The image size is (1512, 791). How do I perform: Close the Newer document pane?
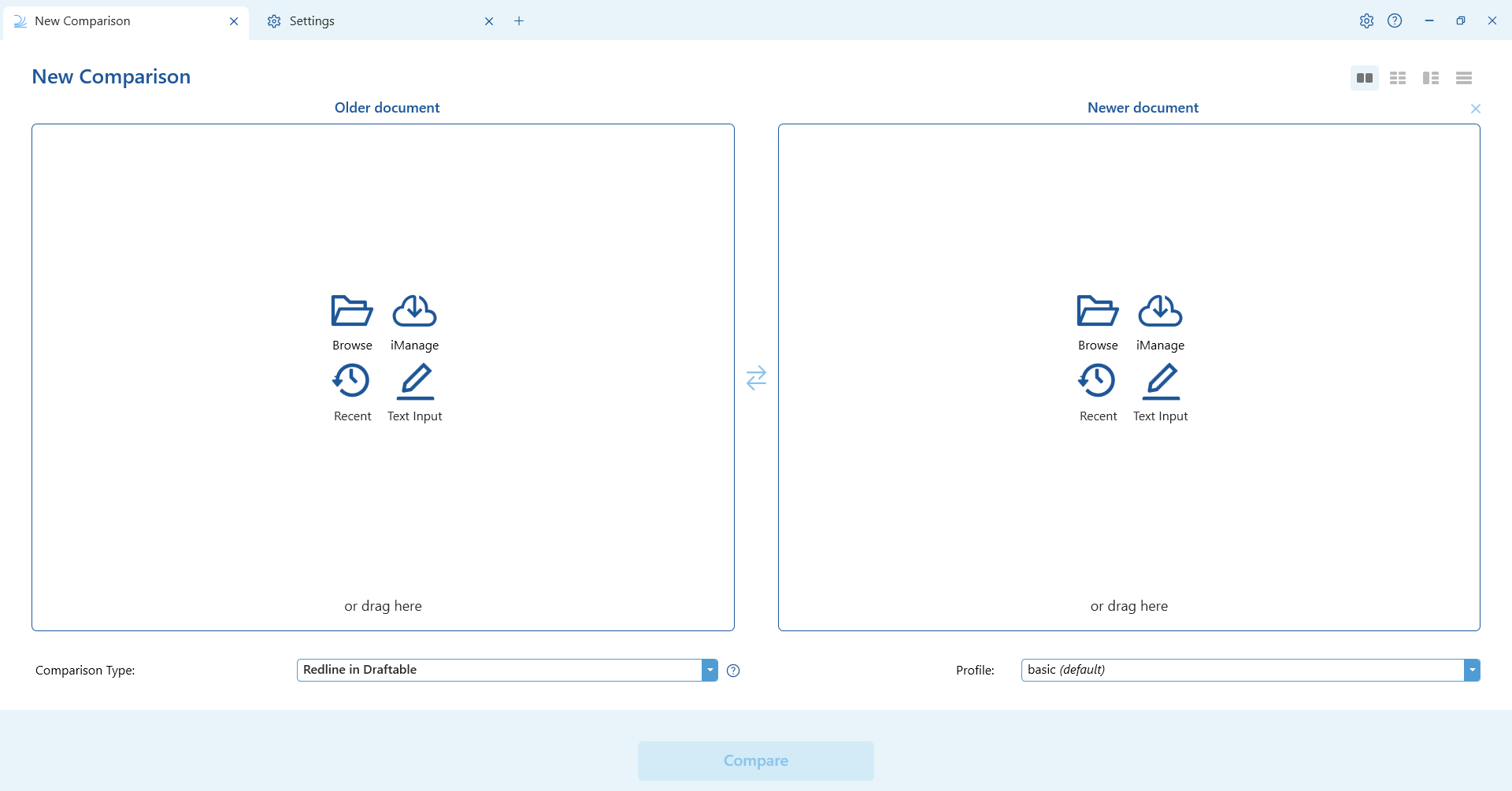[x=1476, y=109]
